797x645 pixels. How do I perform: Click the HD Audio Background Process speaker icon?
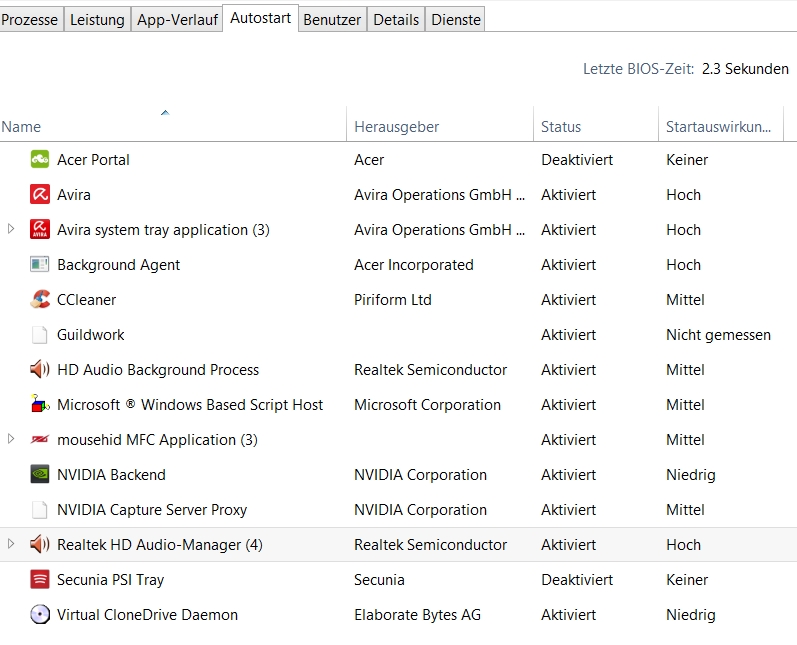40,370
